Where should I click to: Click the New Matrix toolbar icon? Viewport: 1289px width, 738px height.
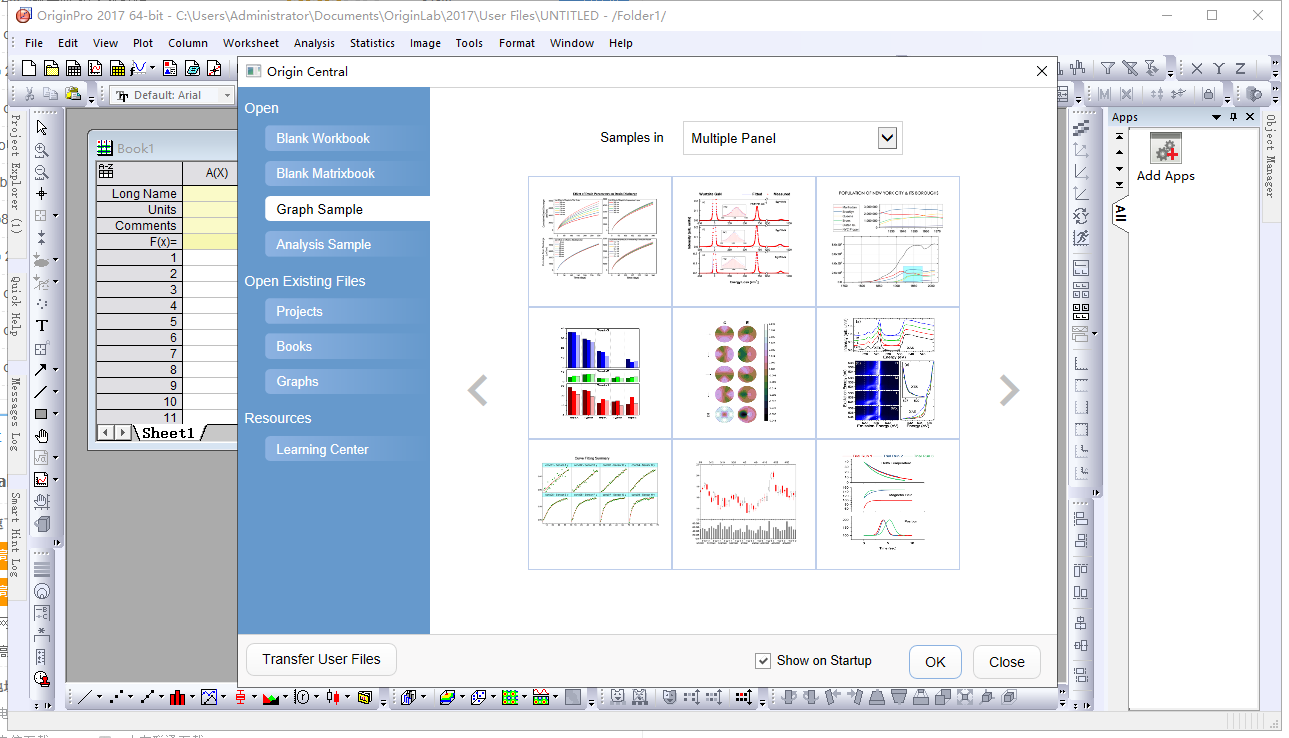pos(117,68)
